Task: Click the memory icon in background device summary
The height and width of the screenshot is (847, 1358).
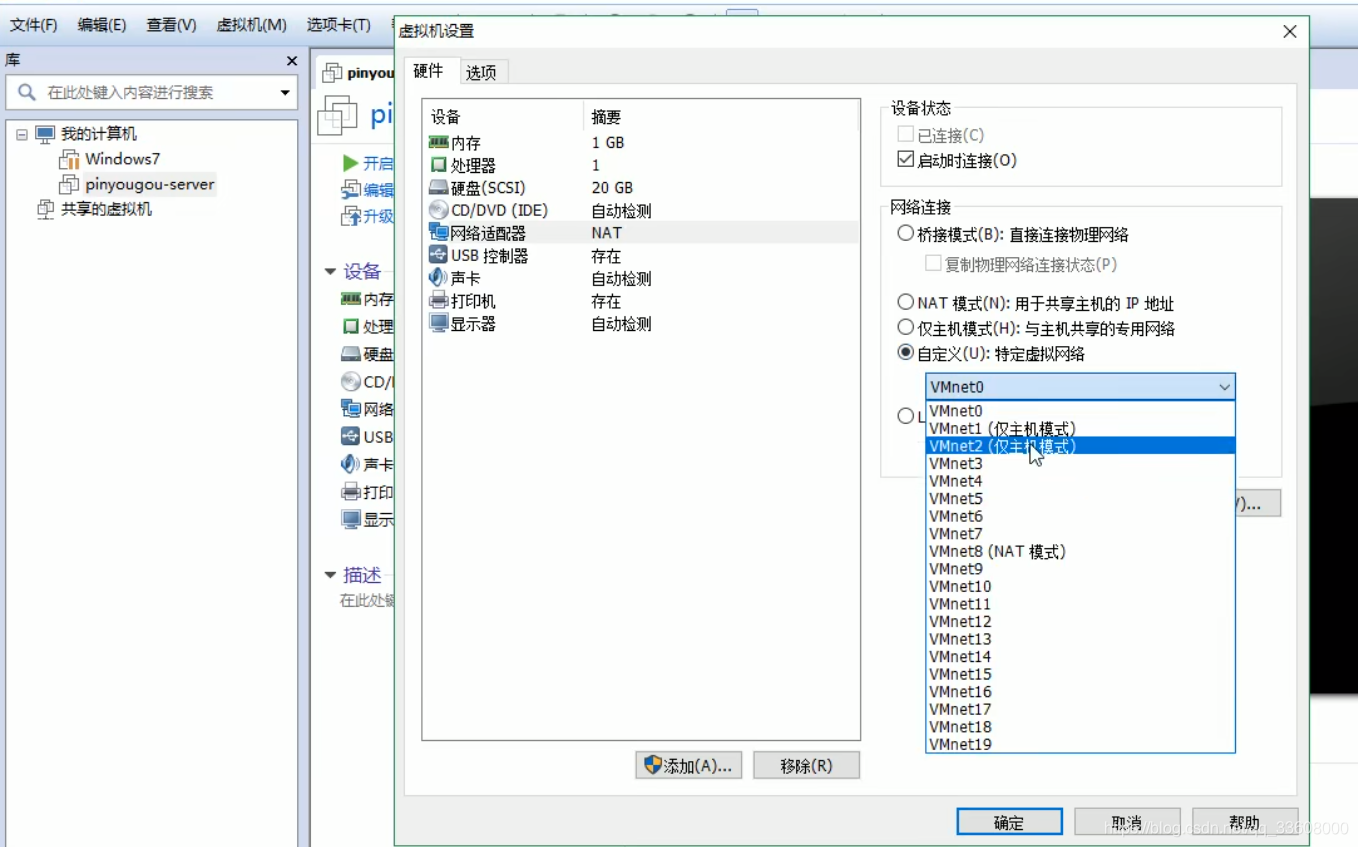Action: (350, 299)
